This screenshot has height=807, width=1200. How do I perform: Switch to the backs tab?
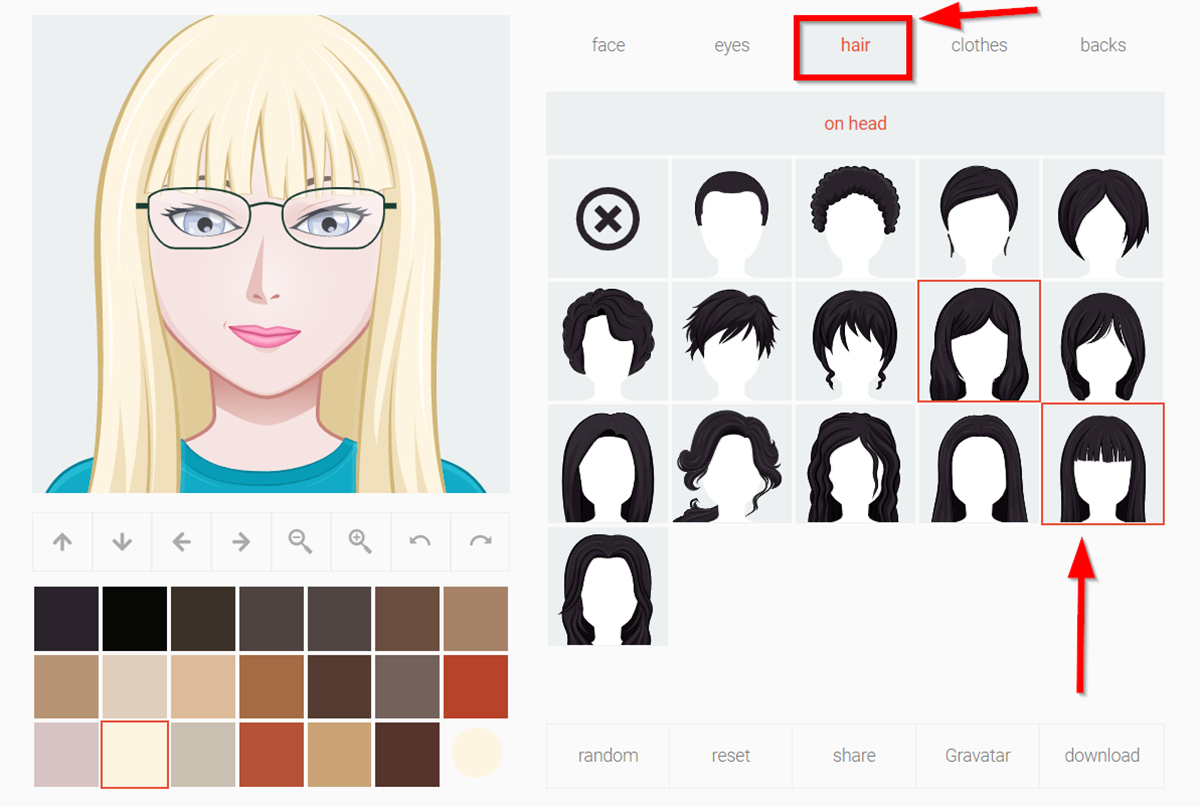pos(1103,45)
